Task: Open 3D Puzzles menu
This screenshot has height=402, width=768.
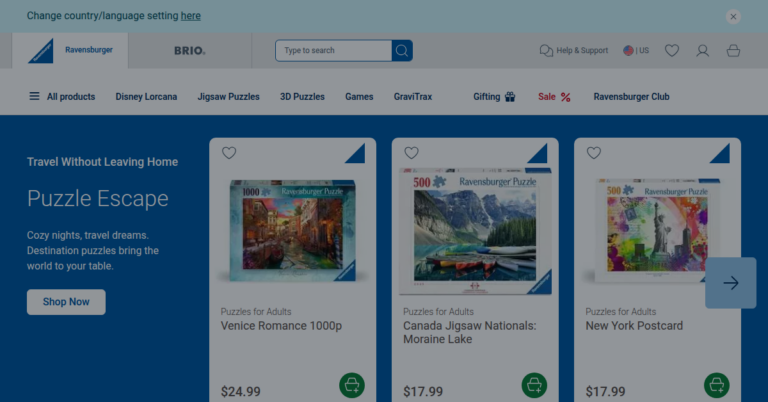Action: pyautogui.click(x=302, y=96)
